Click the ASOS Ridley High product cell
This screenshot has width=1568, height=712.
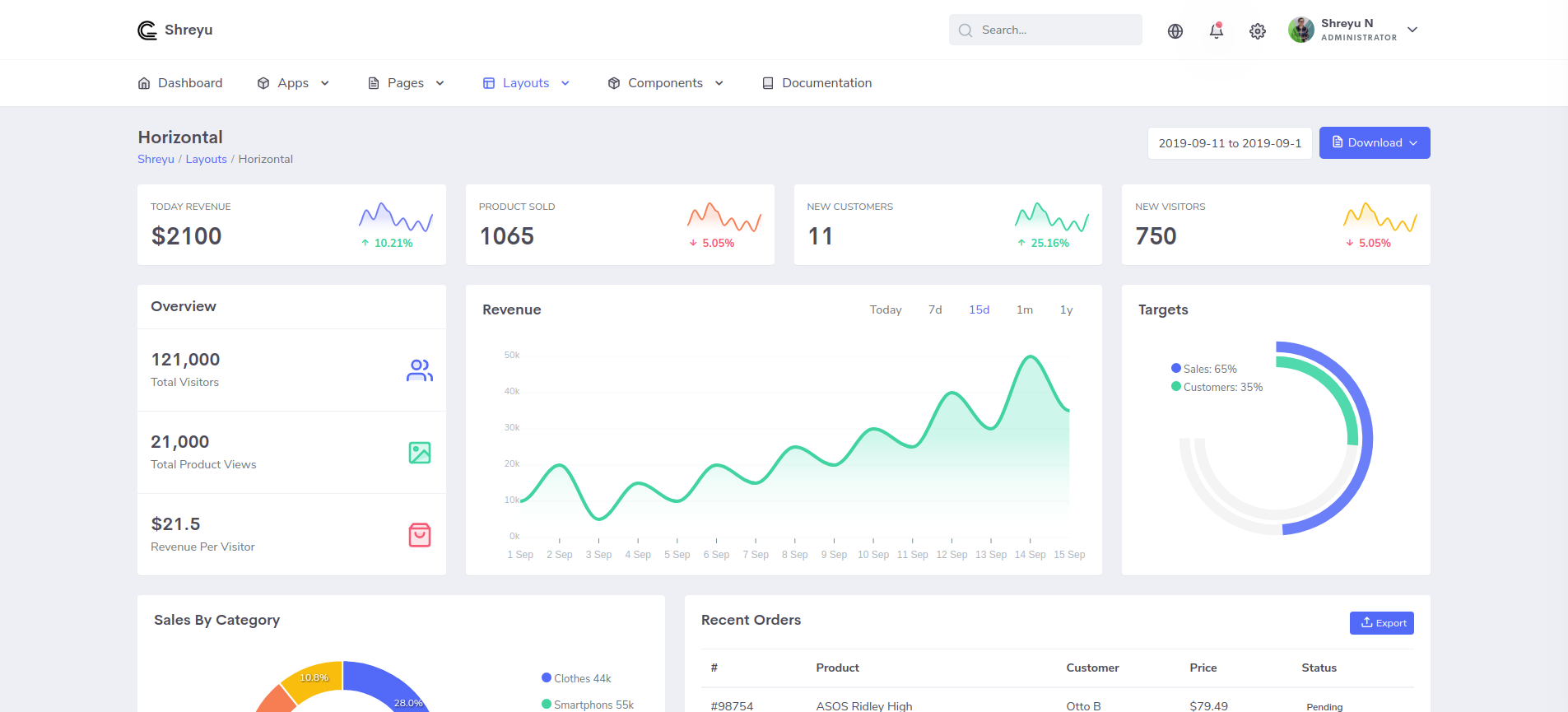click(x=864, y=706)
